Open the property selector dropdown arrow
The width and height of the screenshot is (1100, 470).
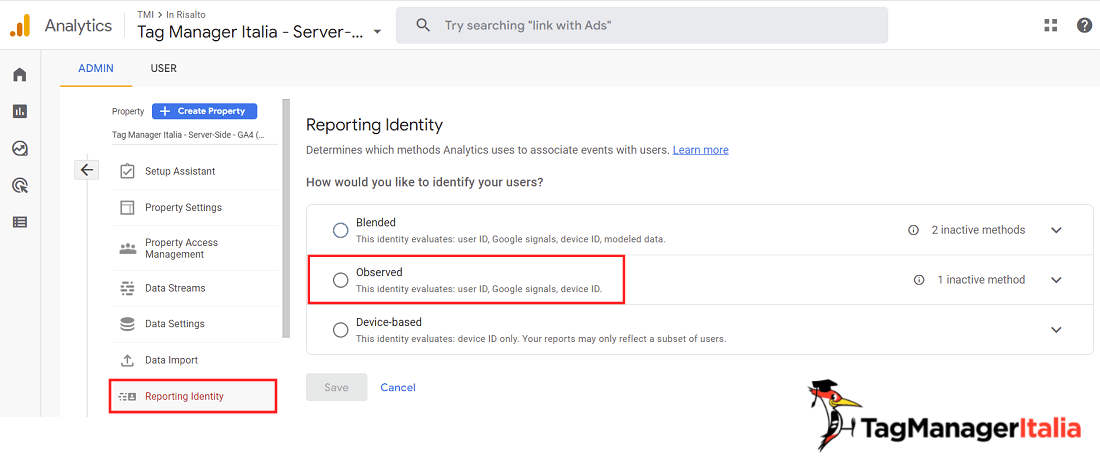[377, 32]
